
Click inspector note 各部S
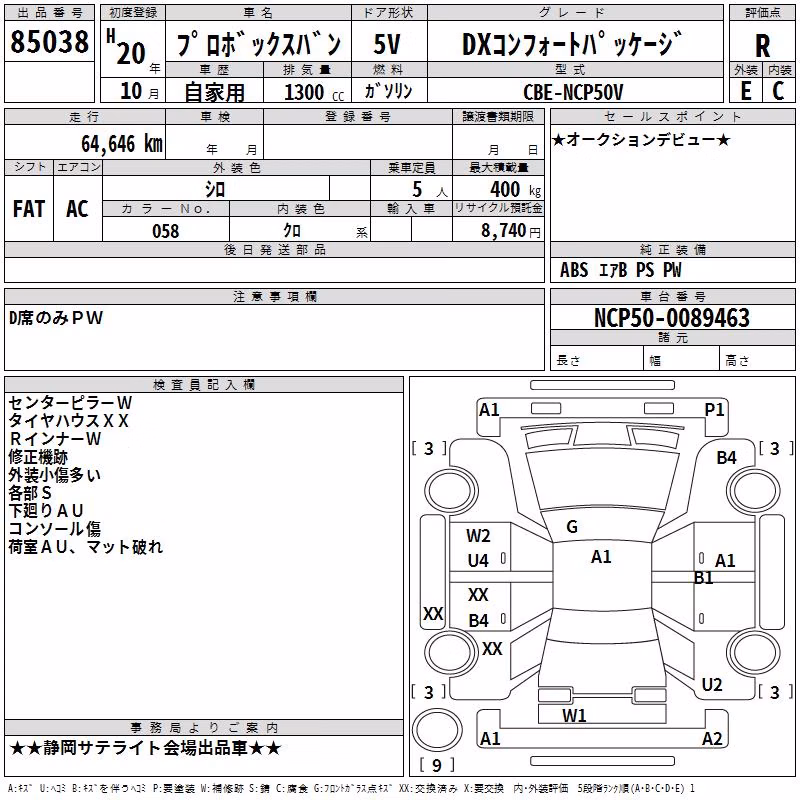30,493
